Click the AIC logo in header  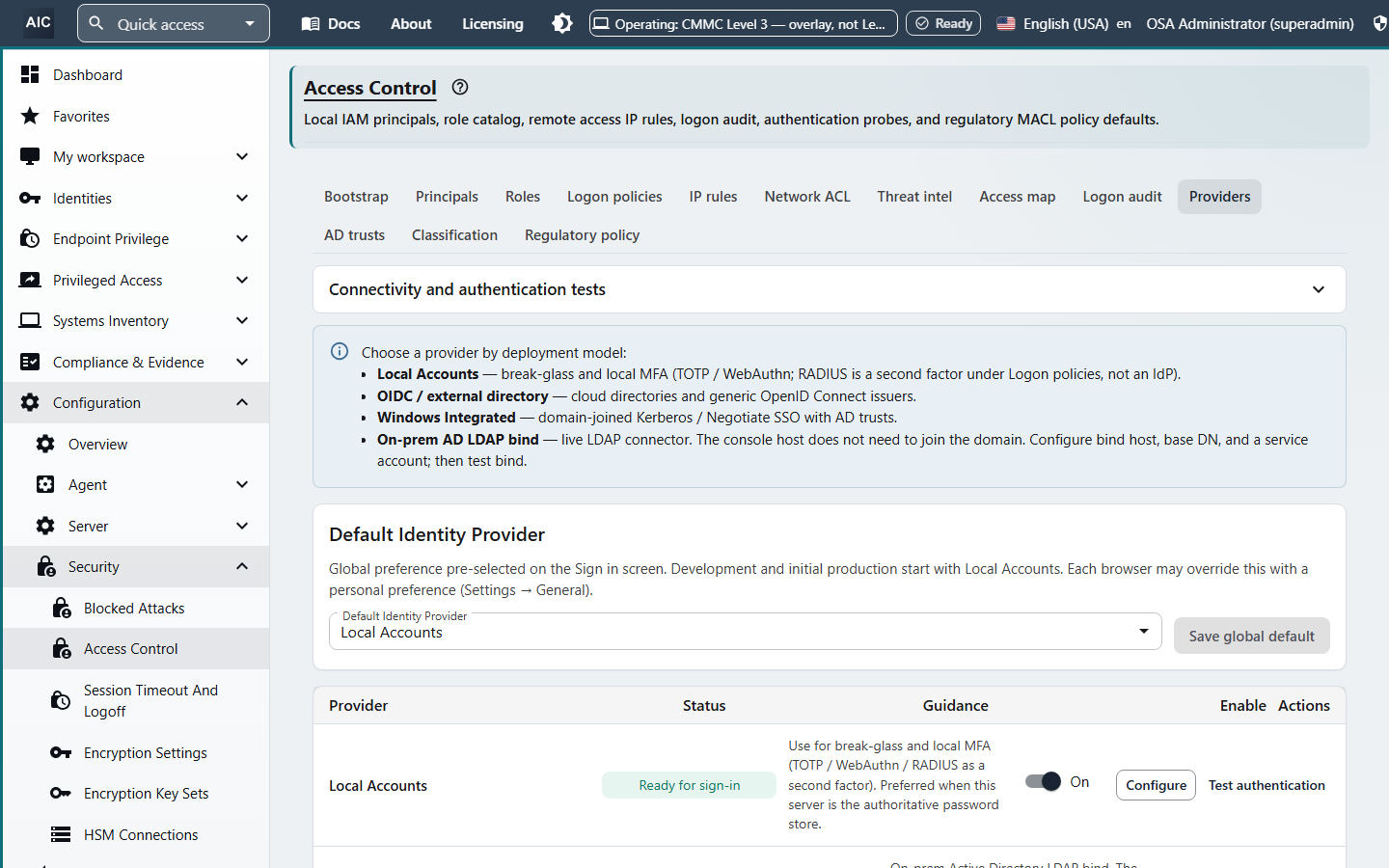[39, 23]
